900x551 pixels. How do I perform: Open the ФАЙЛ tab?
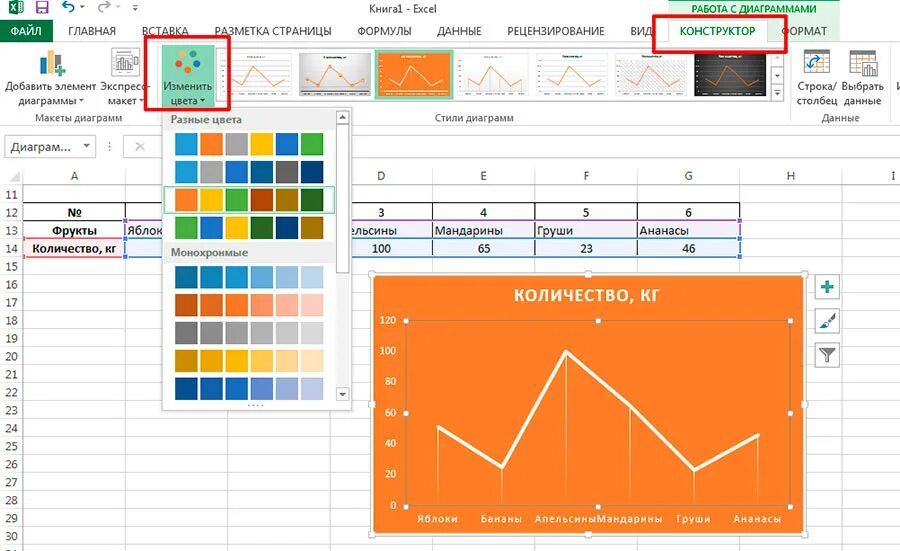(x=26, y=31)
